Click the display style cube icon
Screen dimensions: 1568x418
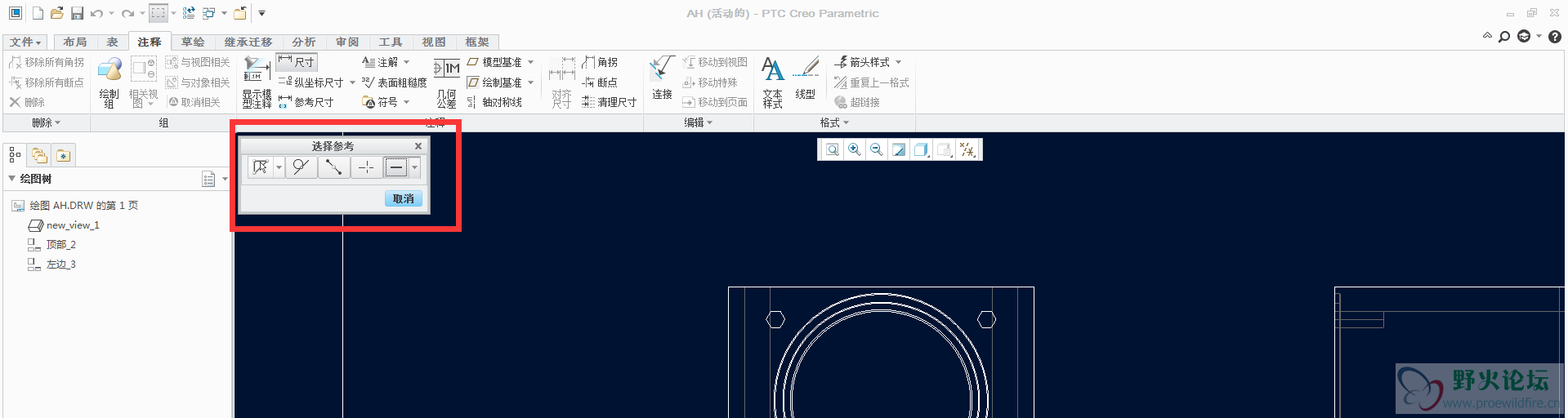(x=921, y=149)
